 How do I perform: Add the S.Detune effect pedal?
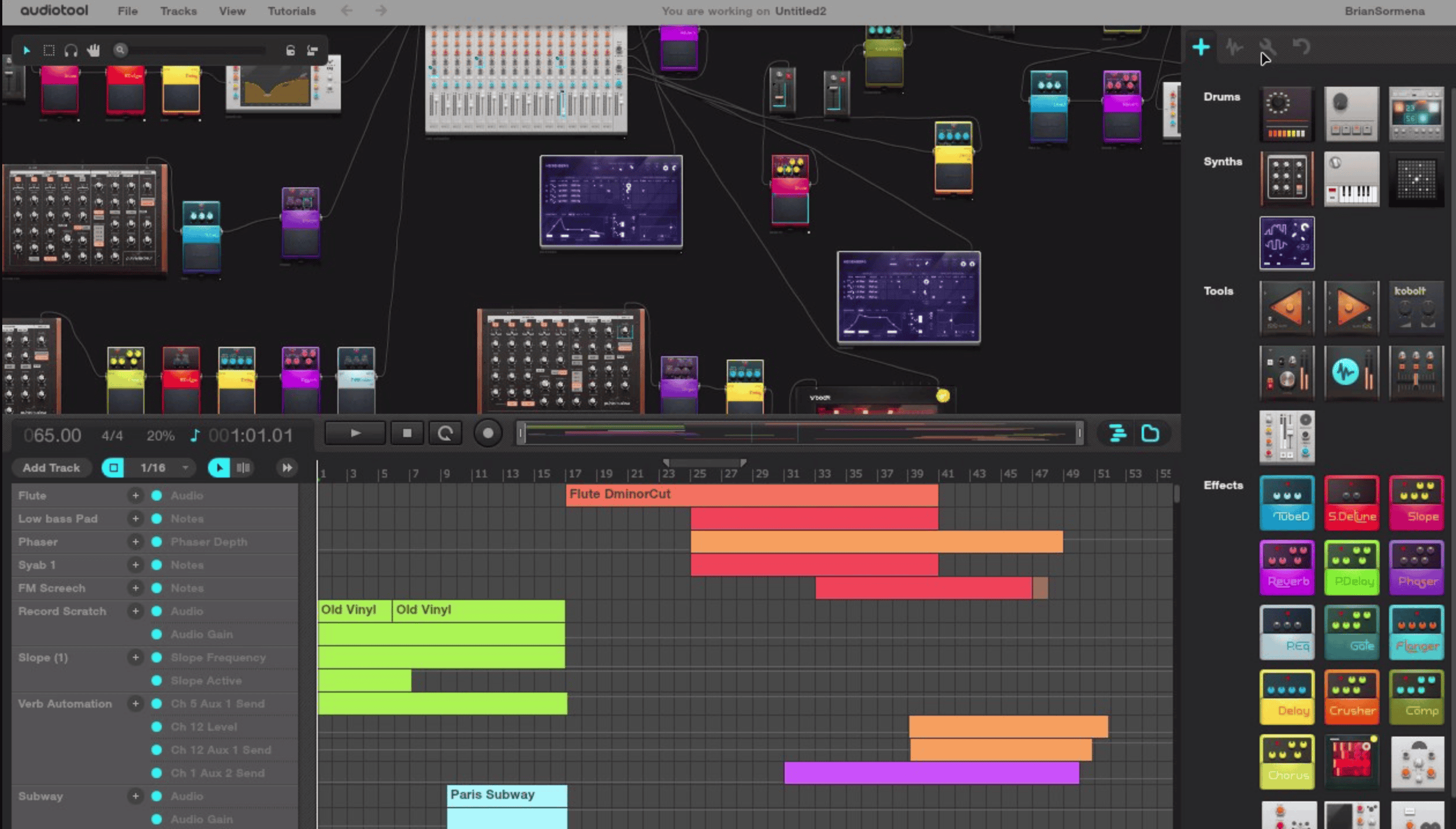click(1351, 502)
